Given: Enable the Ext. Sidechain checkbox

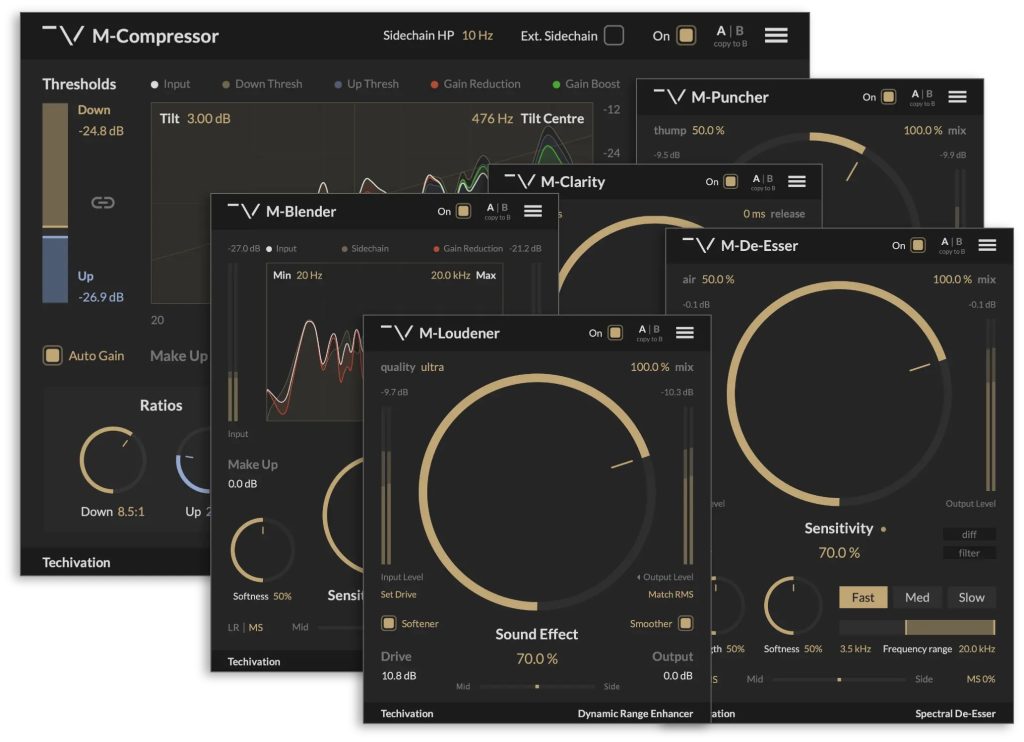Looking at the screenshot, I should pos(613,36).
